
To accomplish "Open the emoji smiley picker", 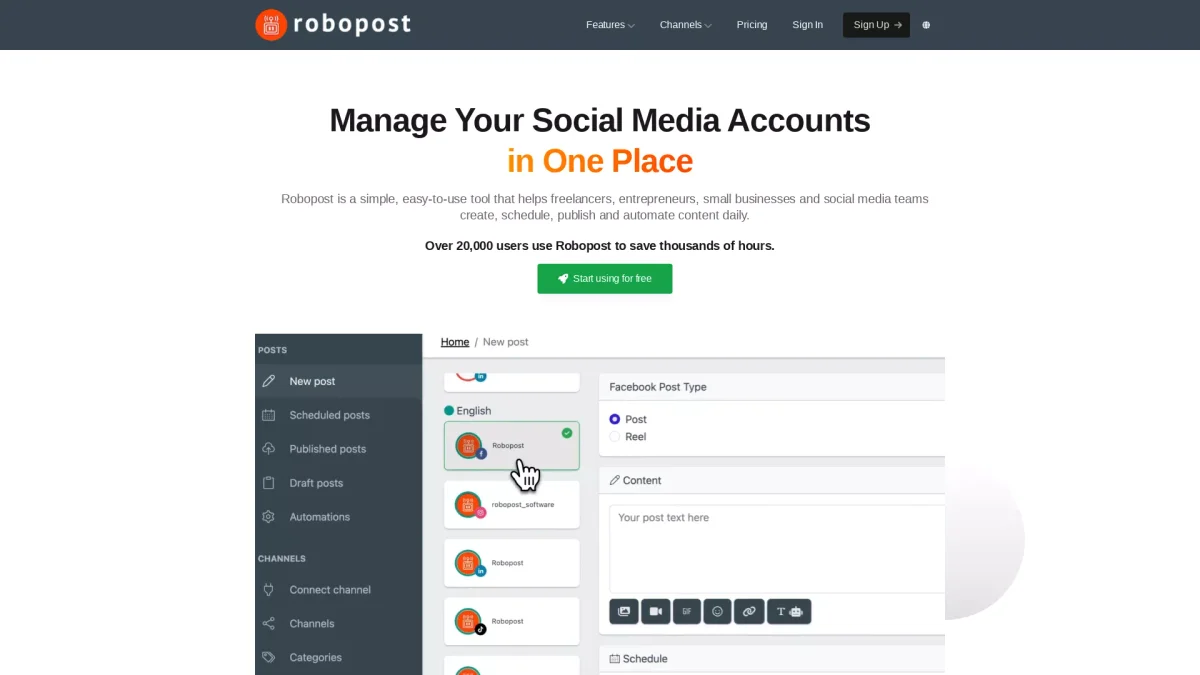I will 717,611.
